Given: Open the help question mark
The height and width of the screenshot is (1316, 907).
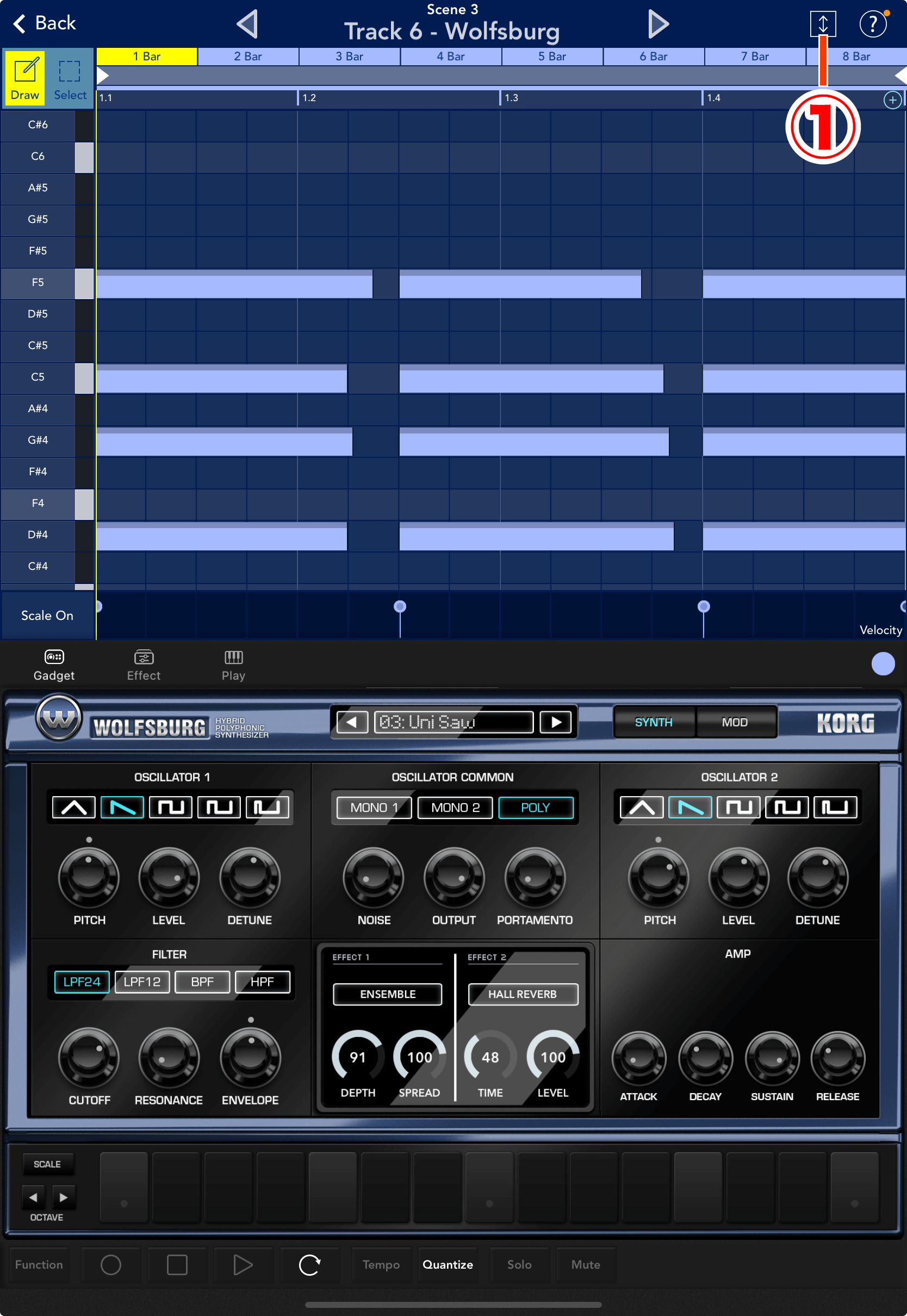Looking at the screenshot, I should click(872, 24).
